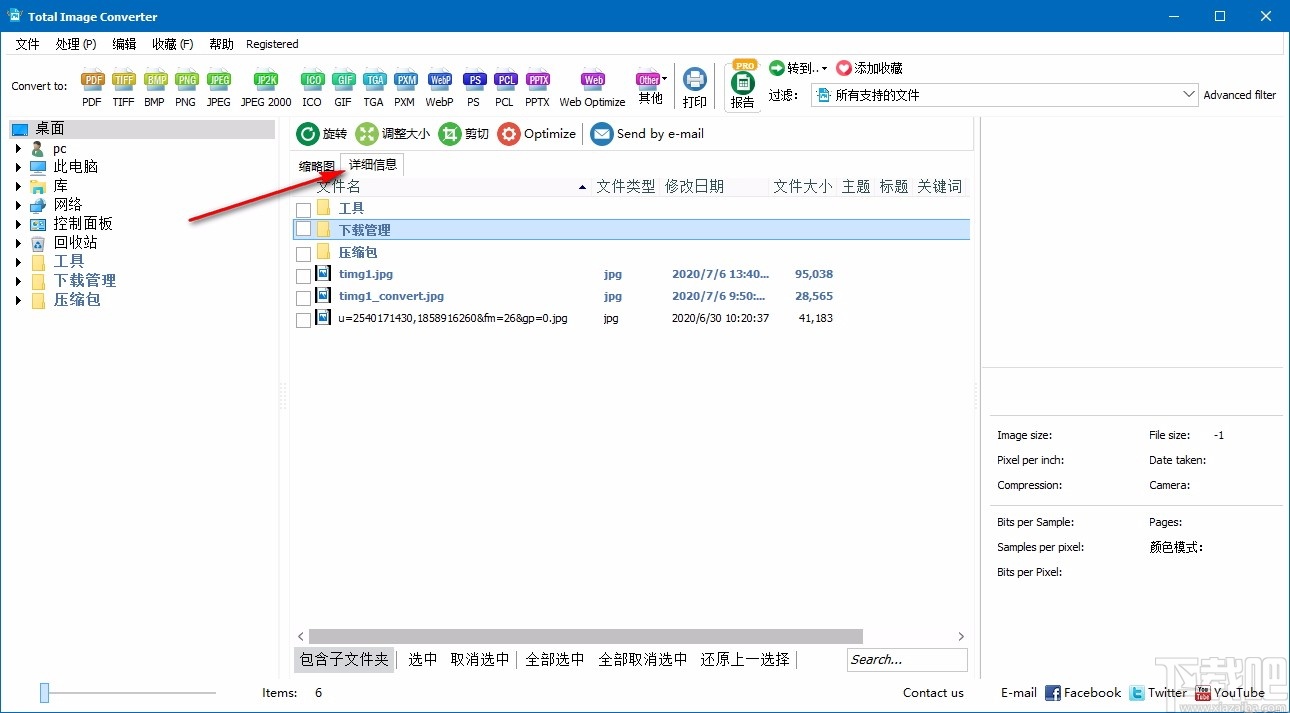The image size is (1290, 713).
Task: Choose PXM output format
Action: [x=405, y=88]
